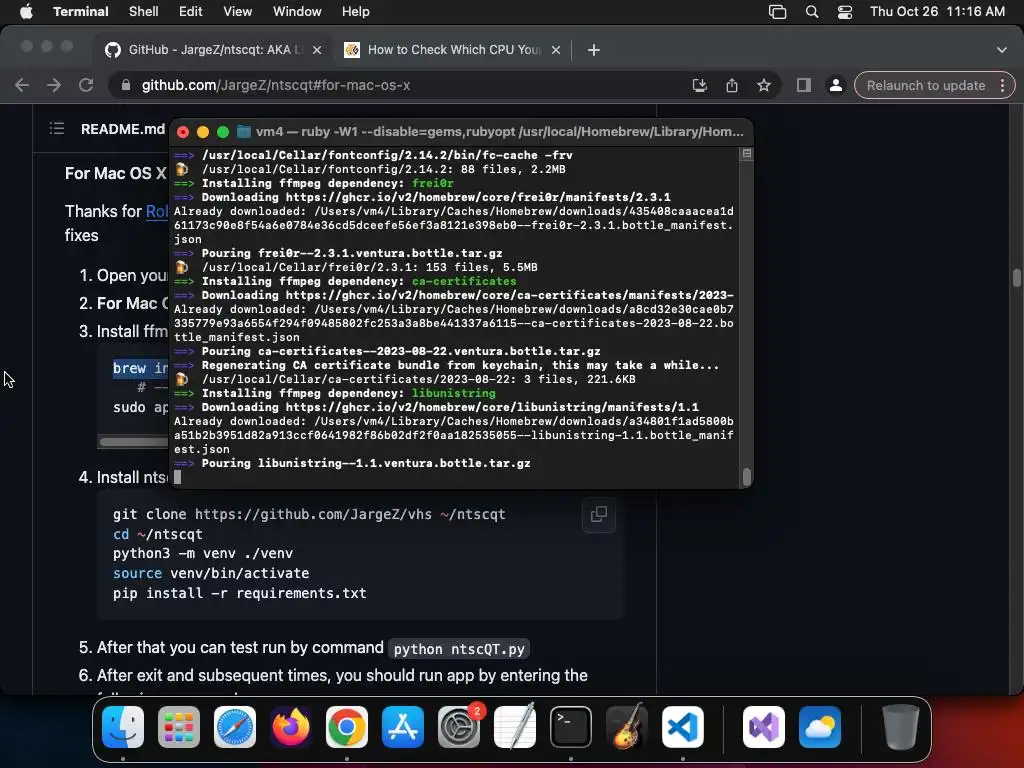Click the README.md heading
The image size is (1024, 768).
click(123, 129)
